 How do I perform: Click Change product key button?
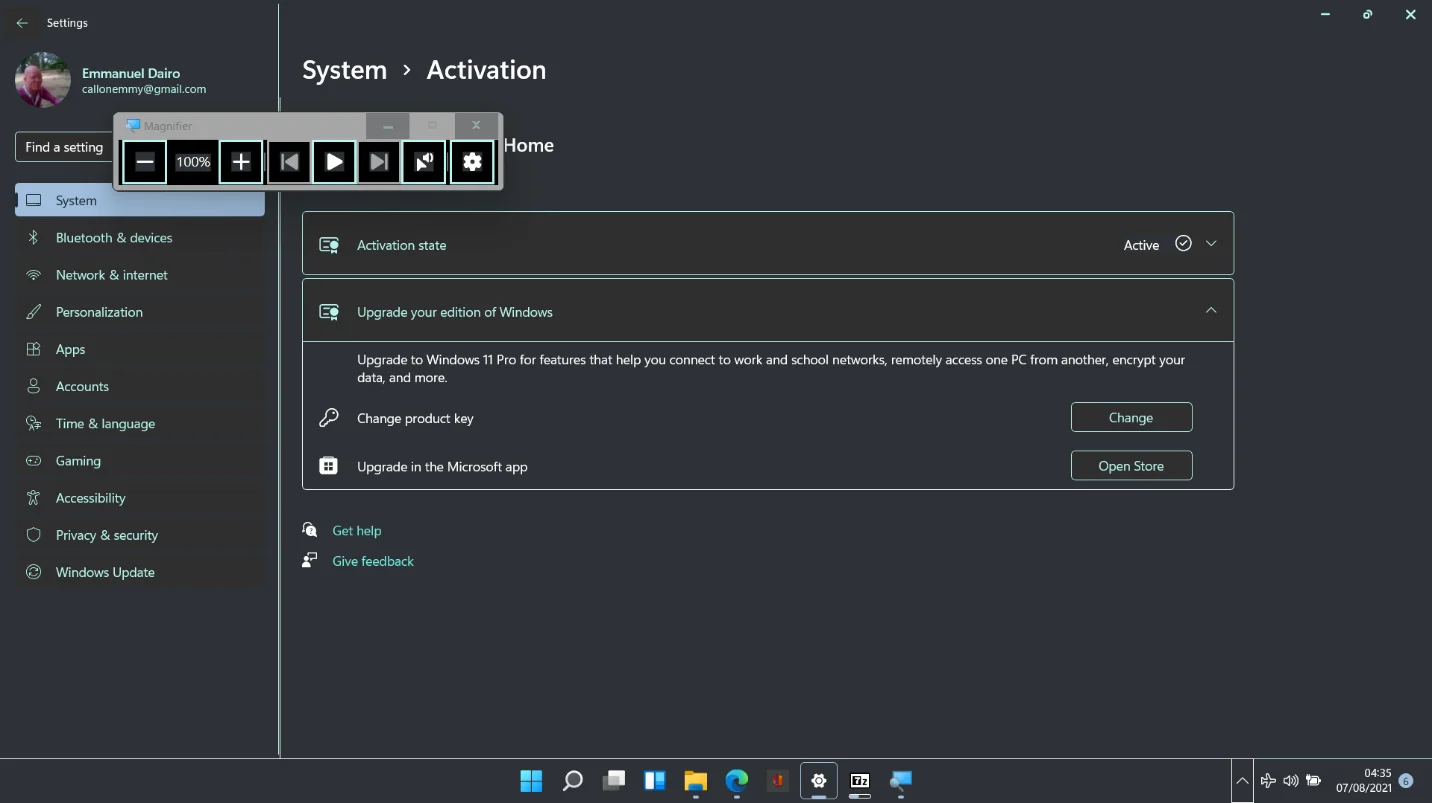coord(1131,417)
